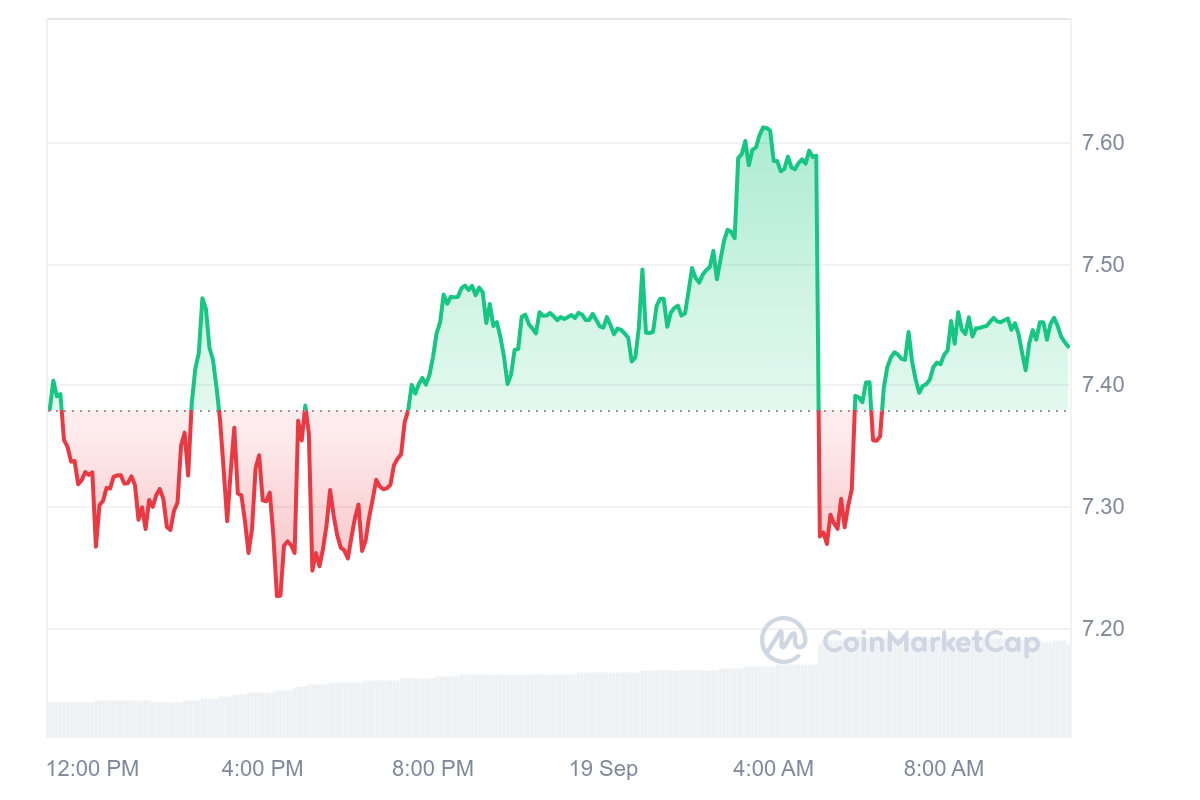This screenshot has width=1200, height=800.
Task: Select the 12:00 PM time label
Action: (x=93, y=769)
